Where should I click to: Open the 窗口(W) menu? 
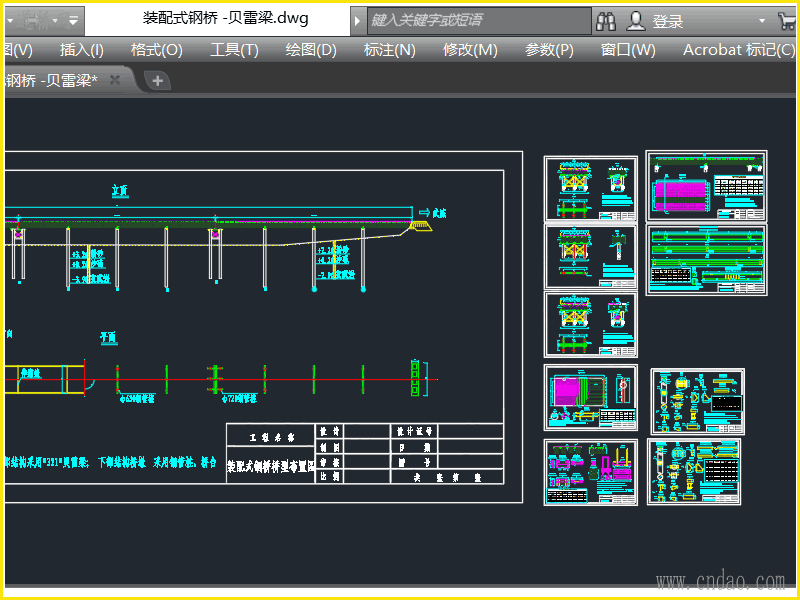point(628,50)
